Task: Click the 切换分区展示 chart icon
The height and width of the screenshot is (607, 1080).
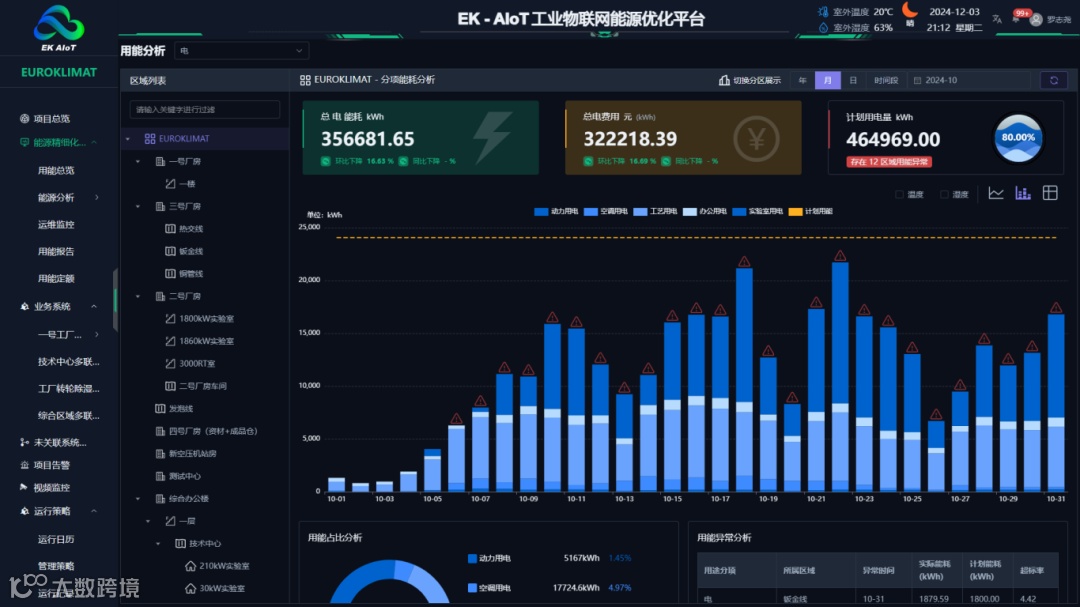Action: (724, 81)
